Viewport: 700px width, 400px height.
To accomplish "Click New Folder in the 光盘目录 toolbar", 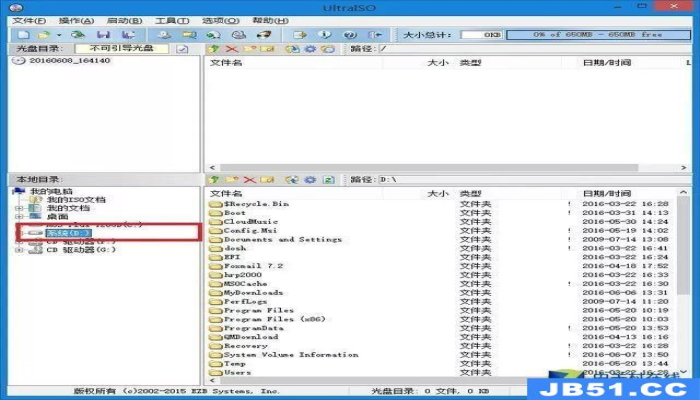I will (250, 49).
